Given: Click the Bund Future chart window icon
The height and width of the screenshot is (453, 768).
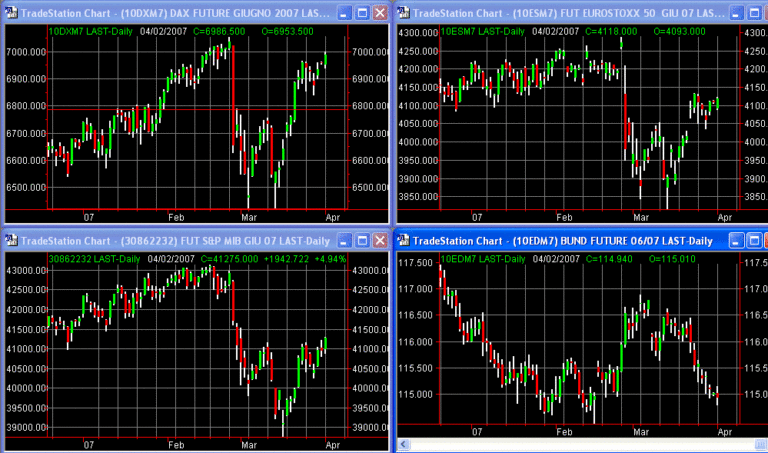Looking at the screenshot, I should [404, 241].
